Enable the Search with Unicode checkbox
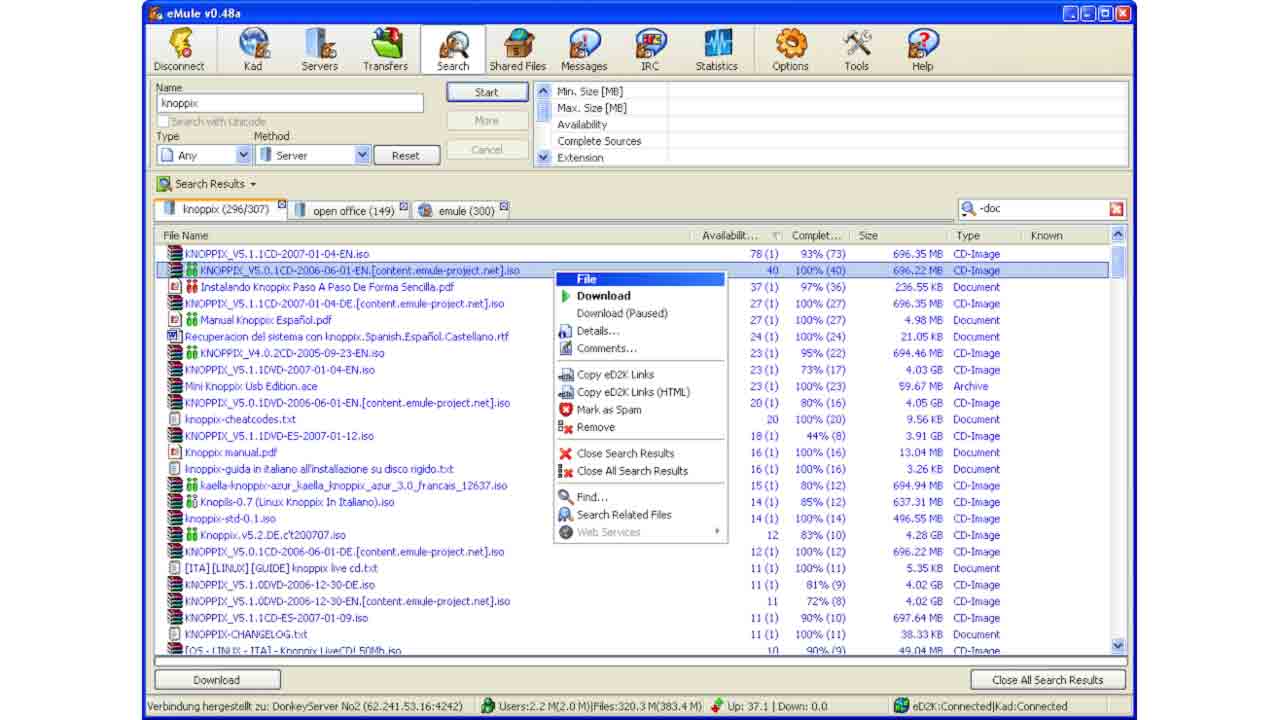Image resolution: width=1280 pixels, height=720 pixels. [x=163, y=120]
